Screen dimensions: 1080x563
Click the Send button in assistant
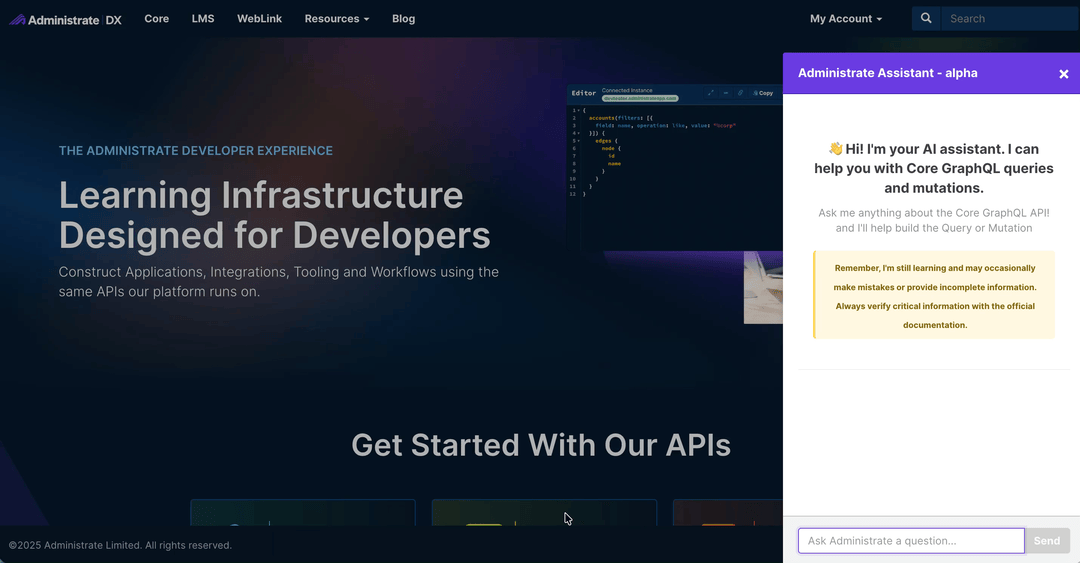pos(1047,541)
